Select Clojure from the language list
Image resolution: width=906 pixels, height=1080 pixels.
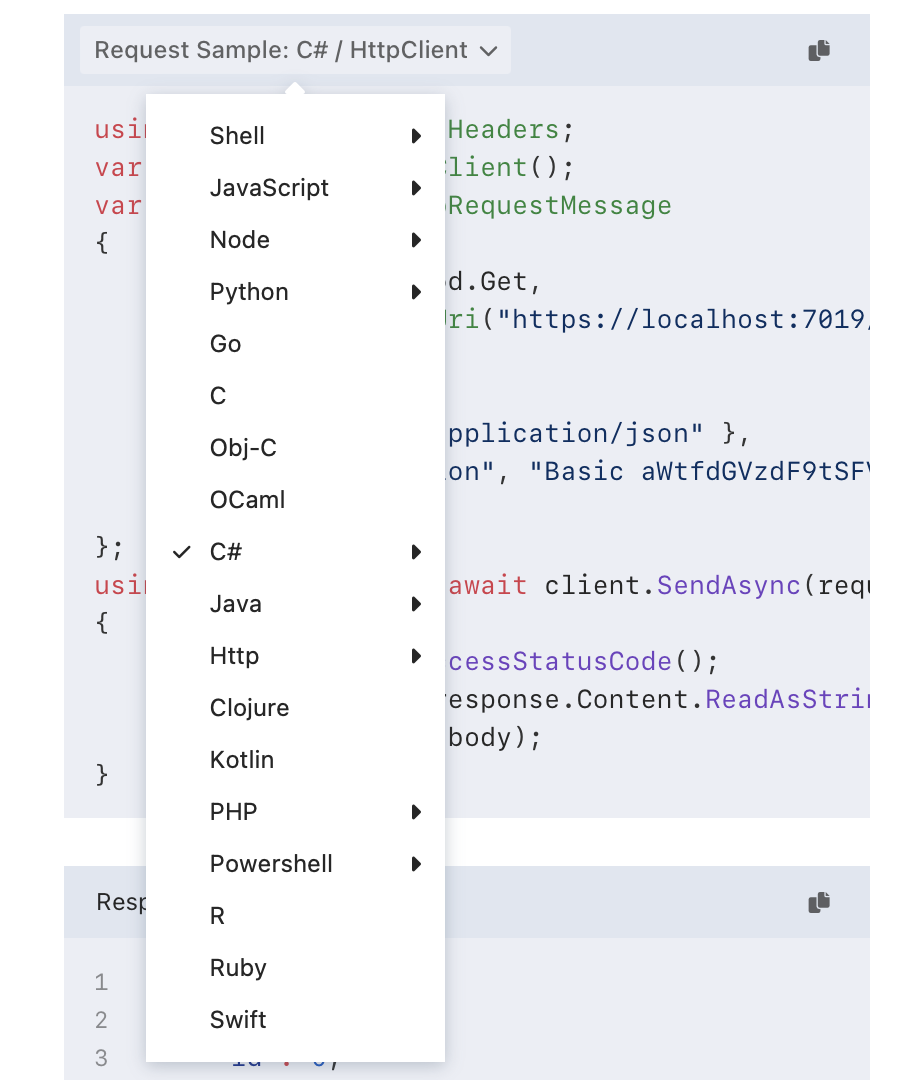pyautogui.click(x=249, y=708)
